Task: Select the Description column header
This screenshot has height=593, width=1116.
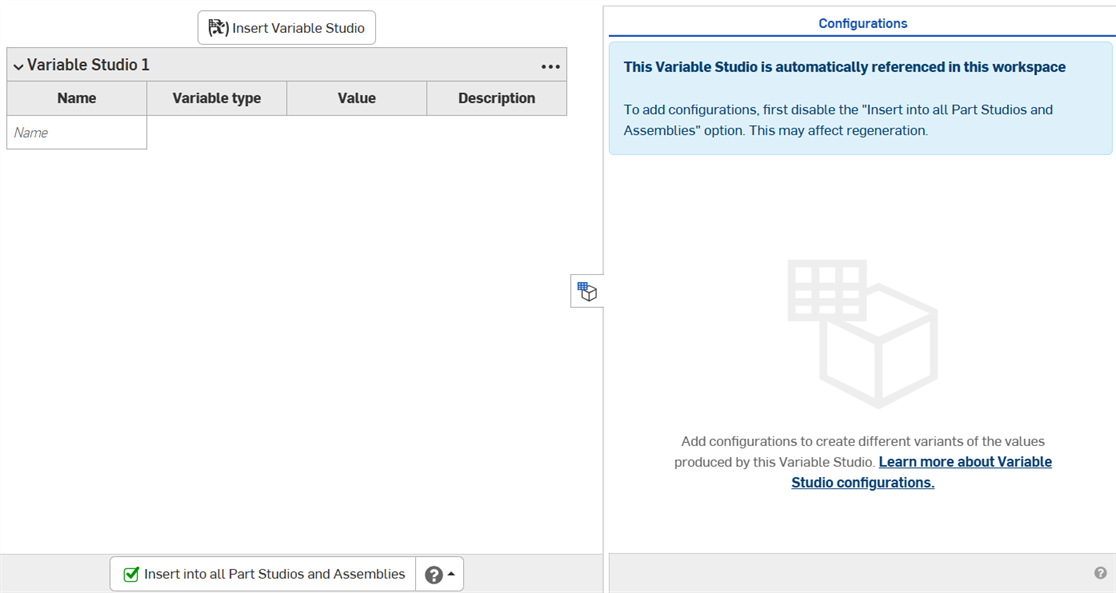Action: click(496, 98)
